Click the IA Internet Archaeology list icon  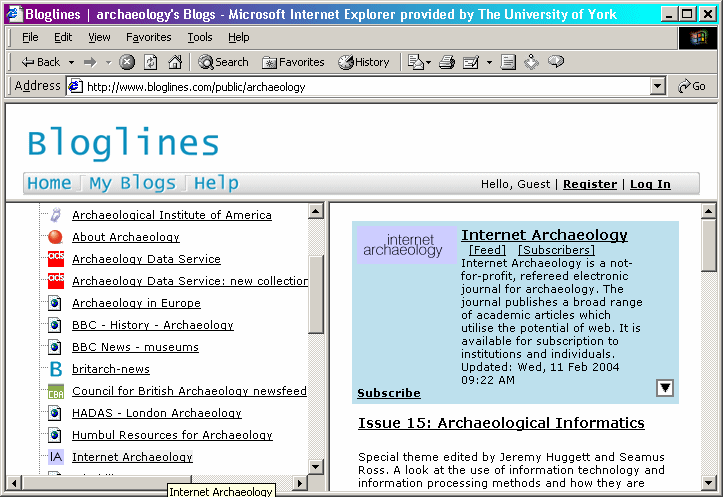(56, 457)
